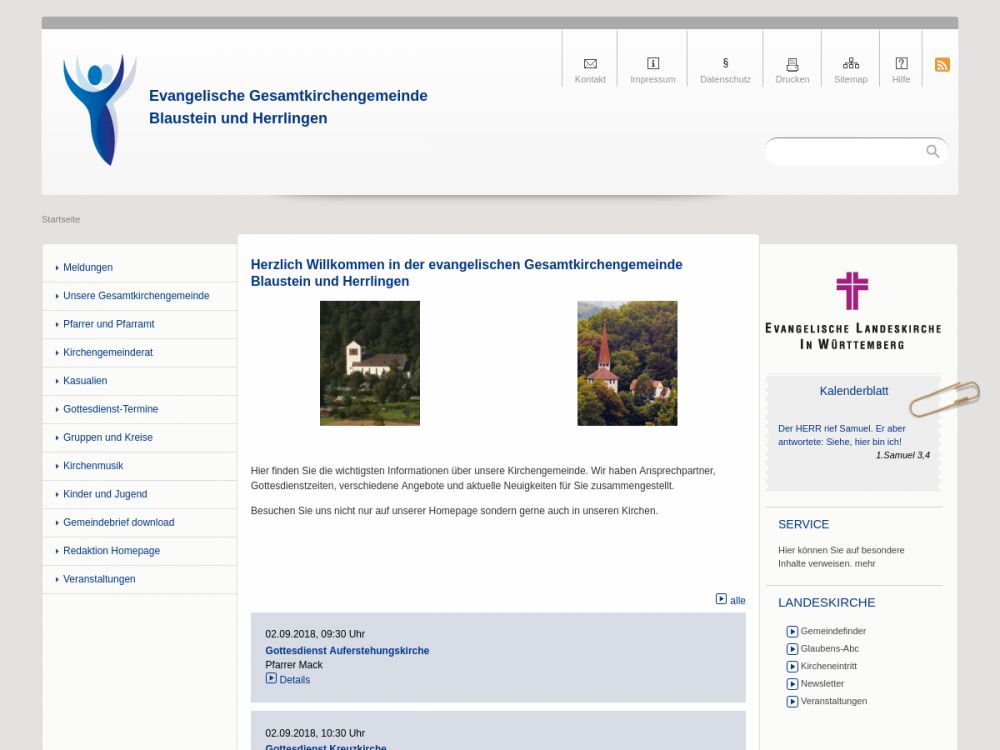Click the 'alle' link above events
The image size is (1000, 750).
737,600
